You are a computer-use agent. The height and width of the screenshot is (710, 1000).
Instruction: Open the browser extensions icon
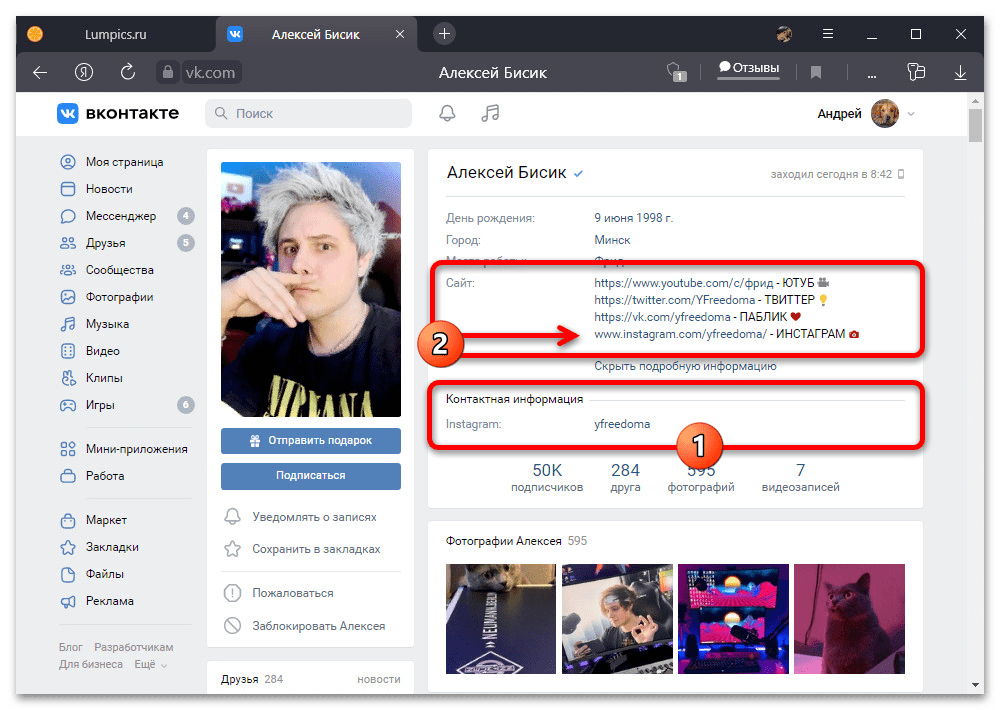coord(916,72)
